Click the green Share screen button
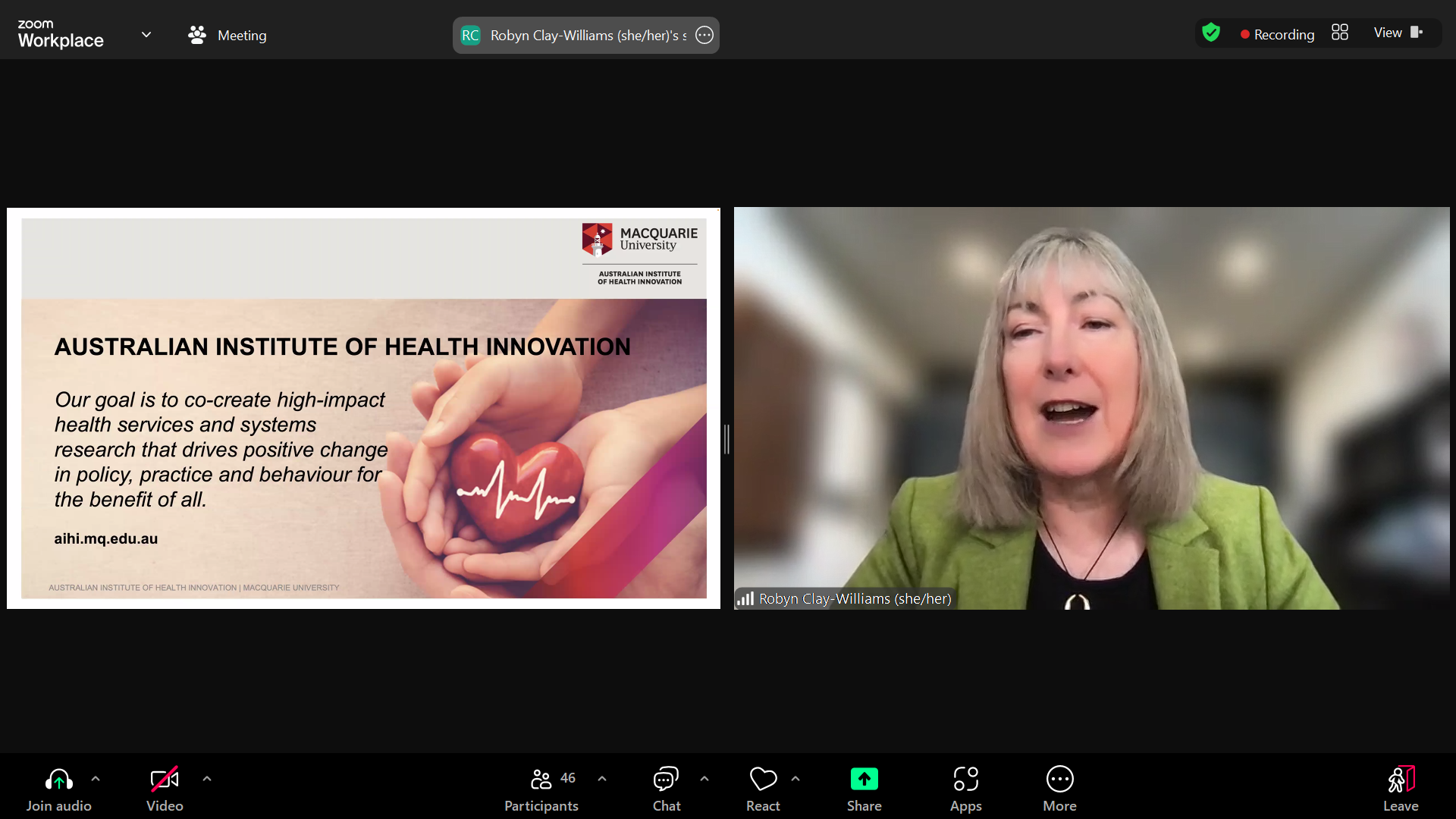 [x=864, y=779]
